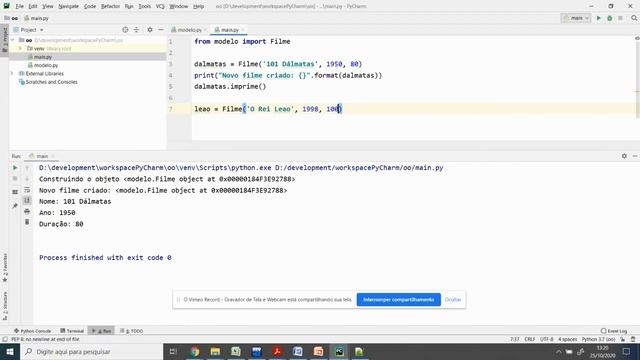Toggle scroll to end in Run console
This screenshot has width=640, height=360.
pyautogui.click(x=27, y=200)
